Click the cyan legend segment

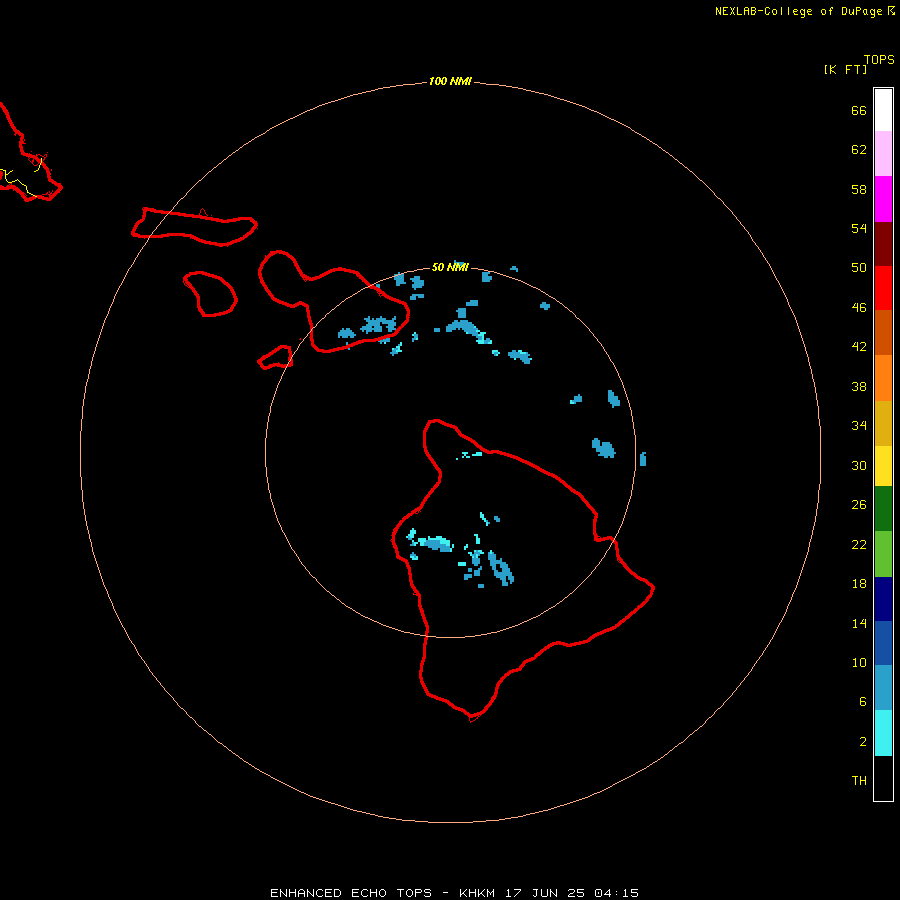point(883,733)
